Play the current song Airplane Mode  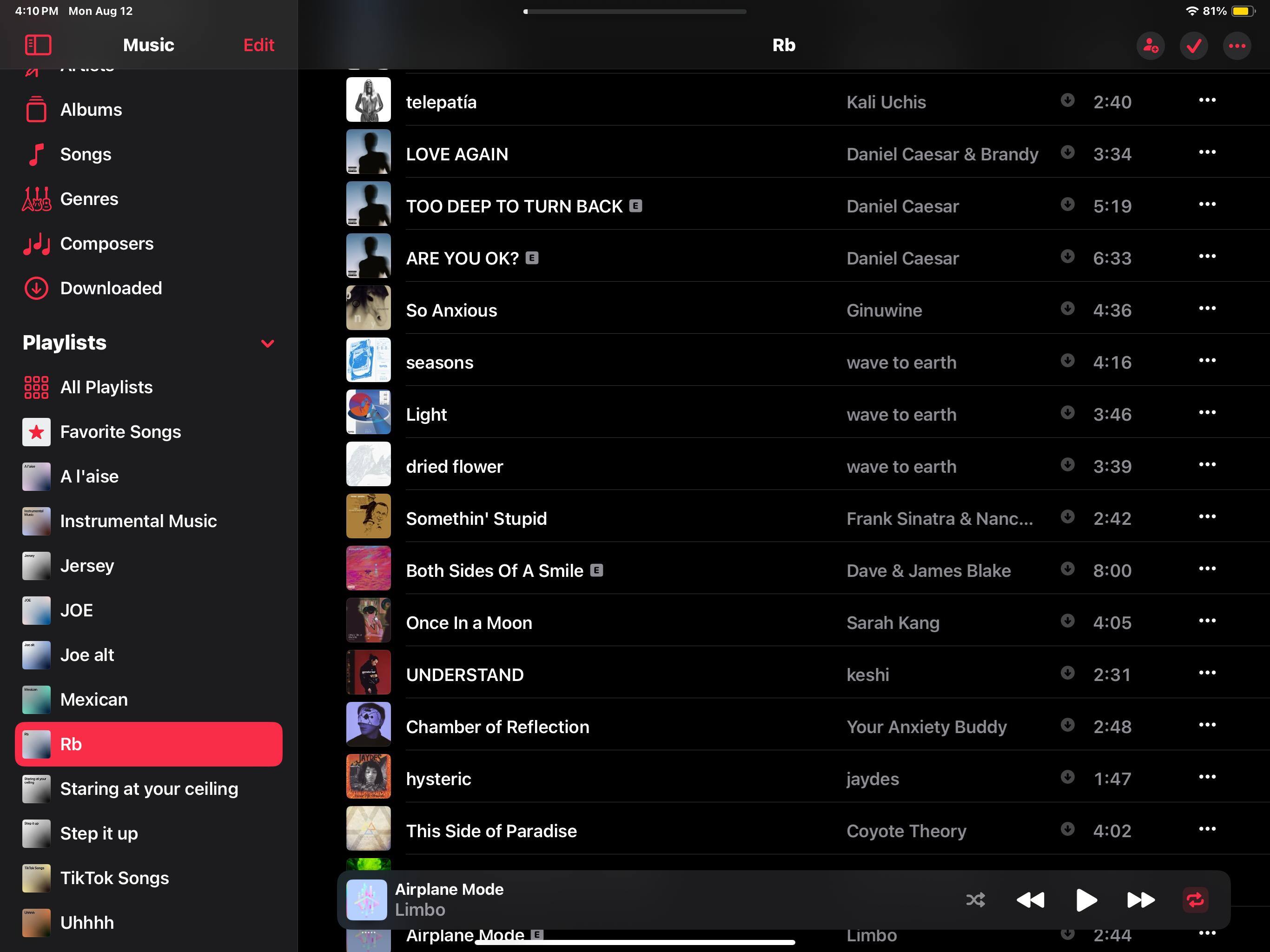click(1085, 899)
